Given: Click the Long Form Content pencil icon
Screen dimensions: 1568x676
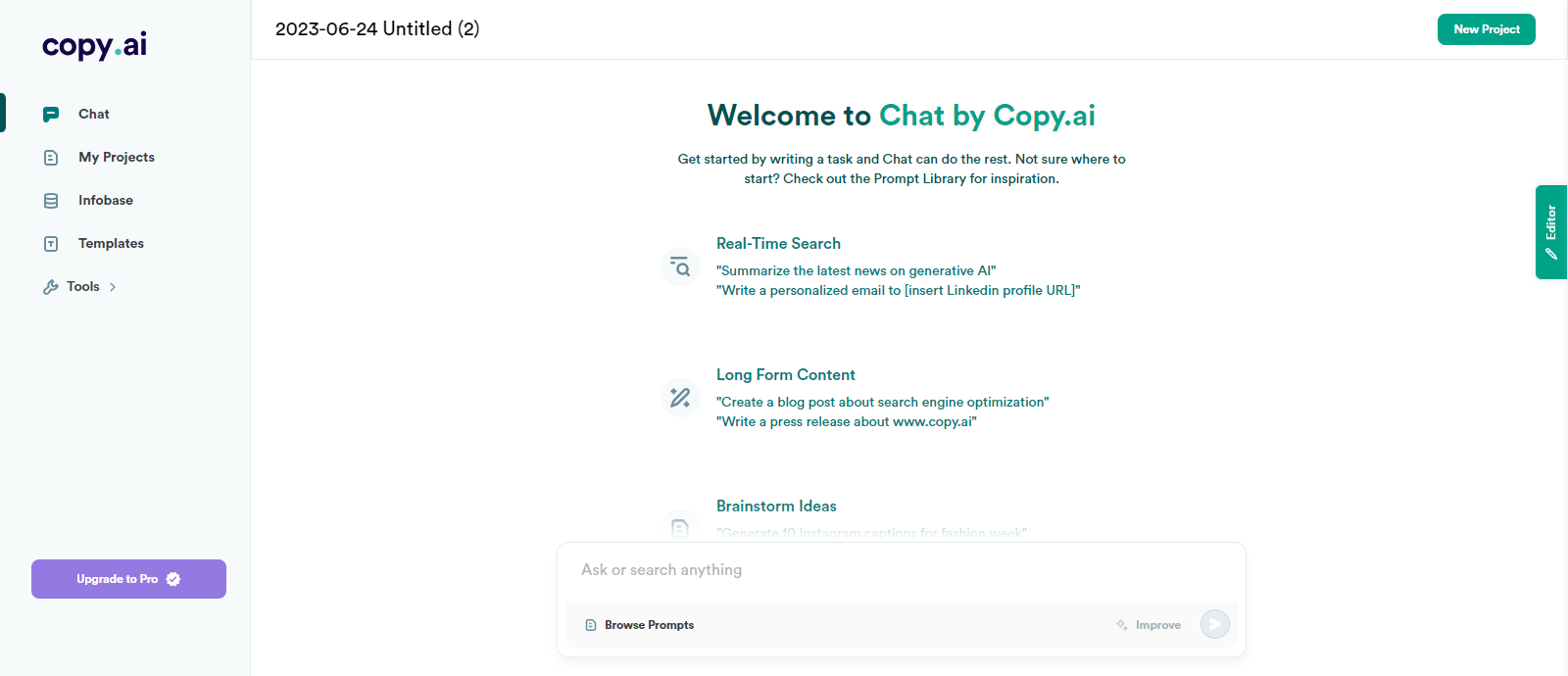Looking at the screenshot, I should point(680,398).
